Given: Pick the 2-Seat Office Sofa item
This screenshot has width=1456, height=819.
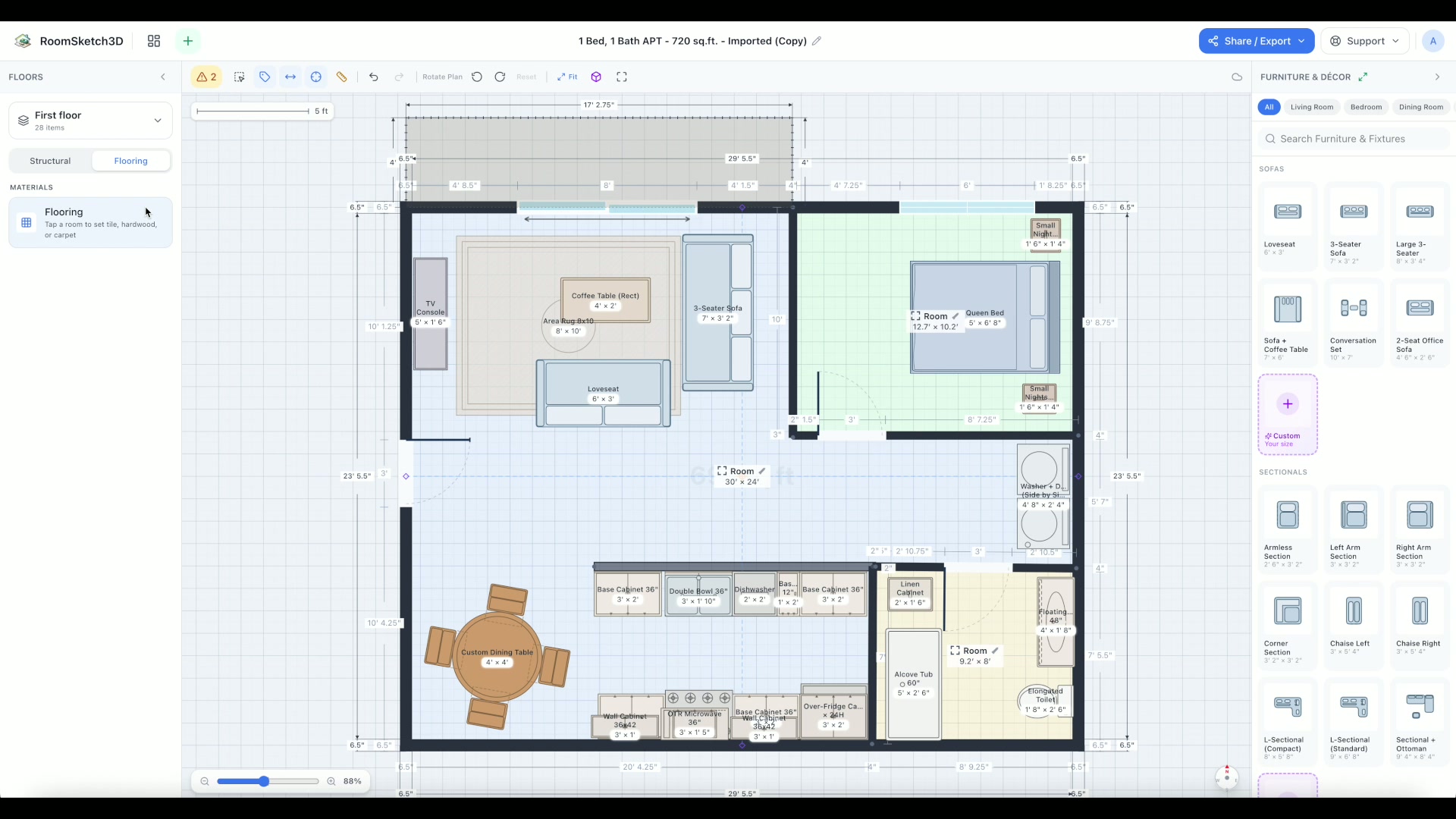Looking at the screenshot, I should (x=1420, y=322).
